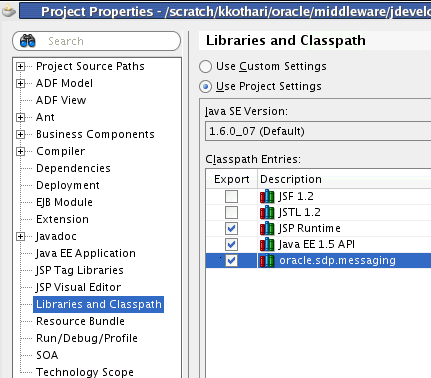Click the JDeveloper title bar app icon

(x=8, y=11)
